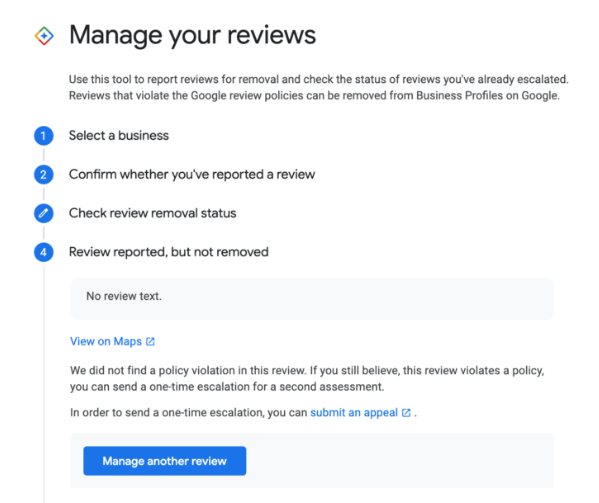Image resolution: width=599 pixels, height=503 pixels.
Task: Click the policy violation not found message
Action: click(x=307, y=378)
